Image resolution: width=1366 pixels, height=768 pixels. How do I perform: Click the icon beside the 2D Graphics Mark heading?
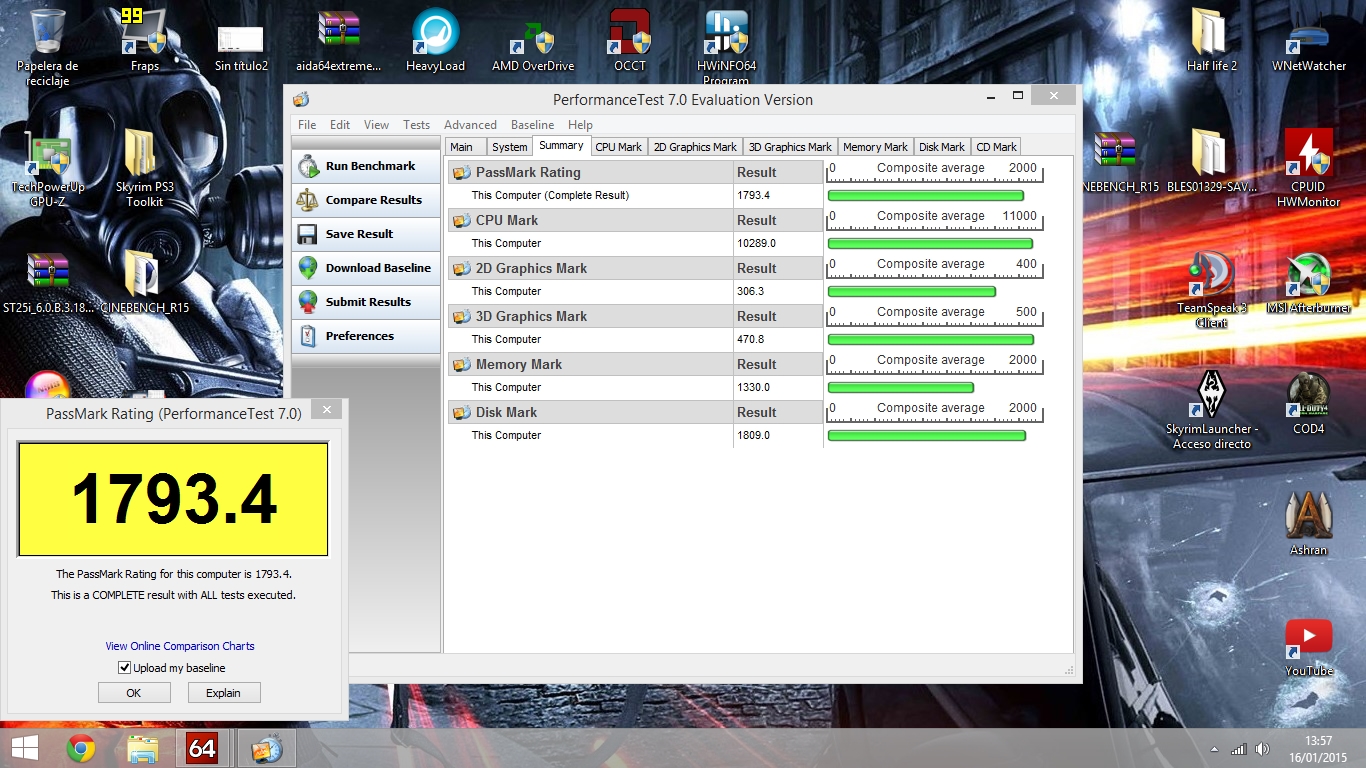461,268
